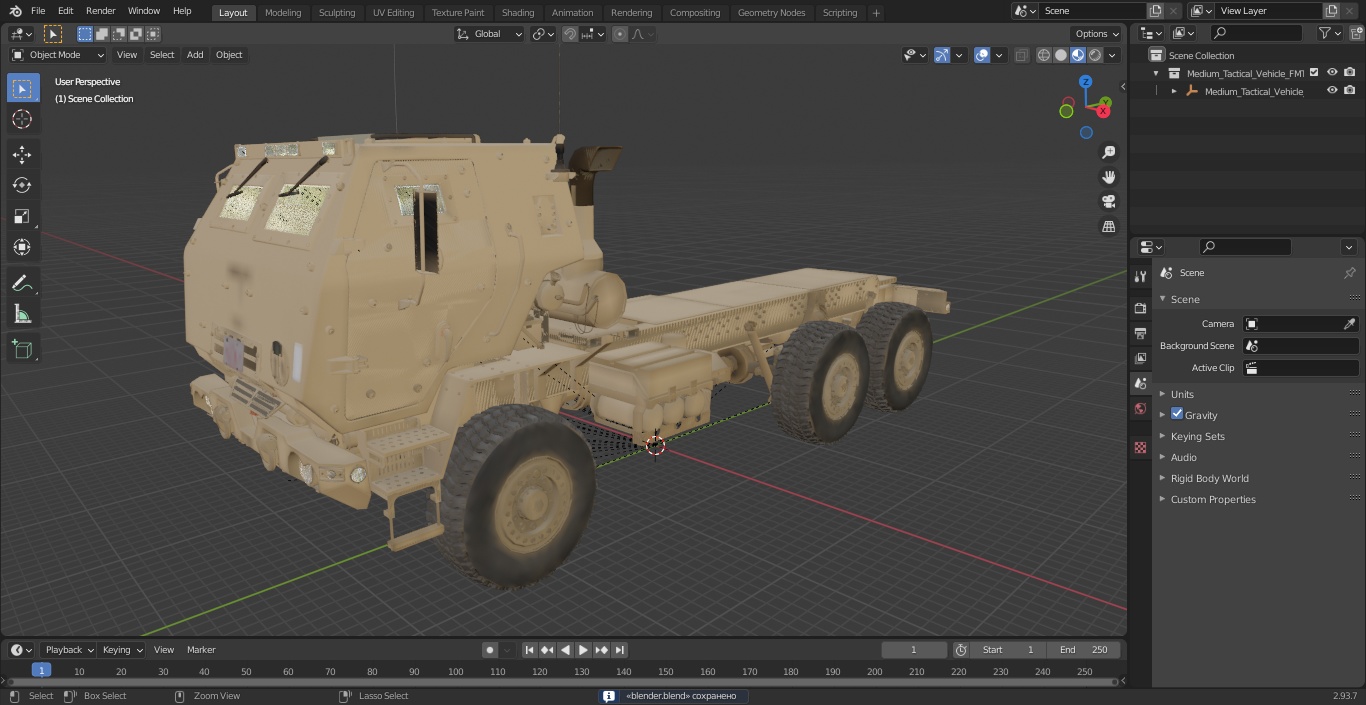Disable Medium_Tactical_Vehicle object in renders
Screen dimensions: 1366x705
(x=1350, y=91)
